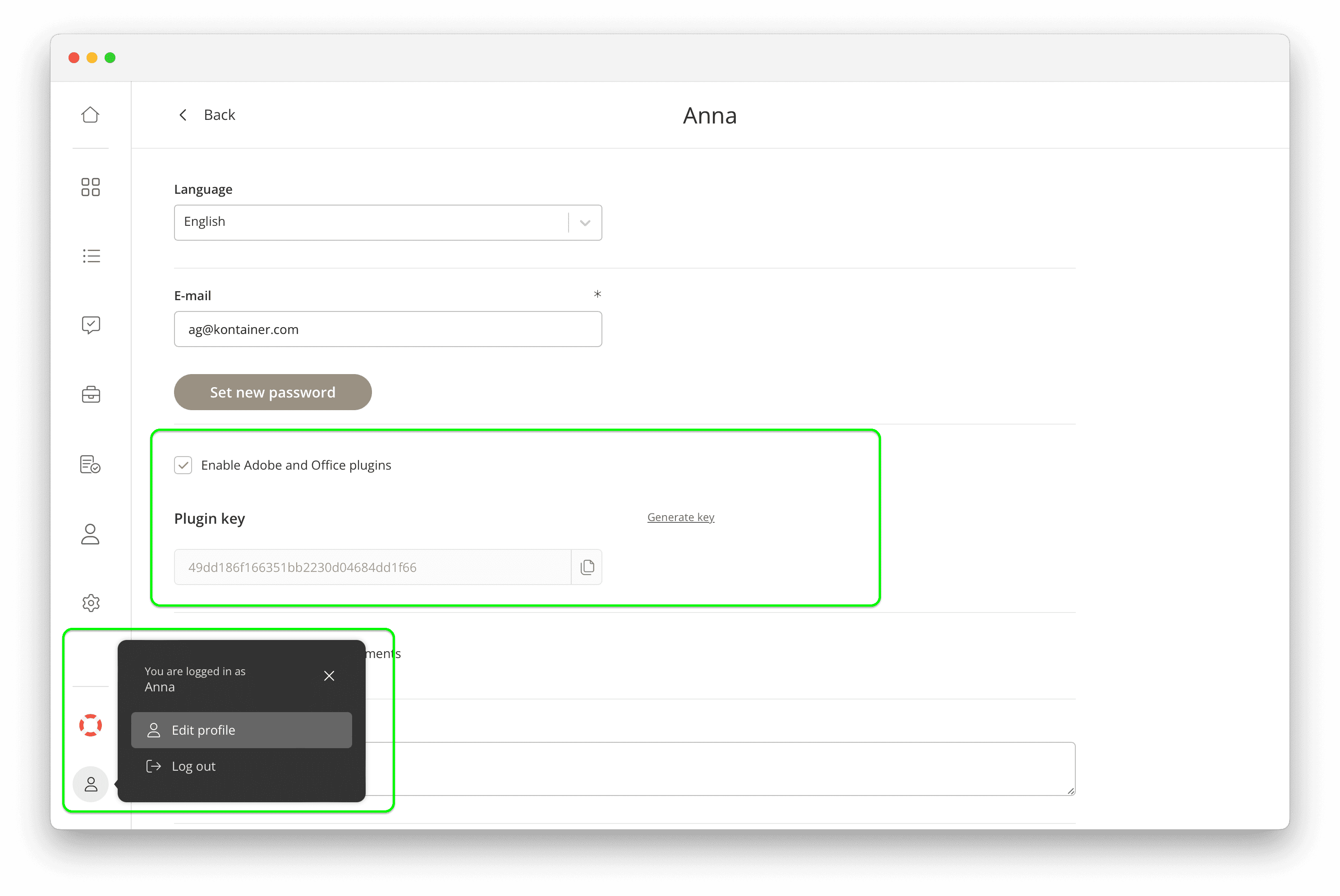1340x896 pixels.
Task: Open the comments approval bubble icon
Action: coord(90,325)
